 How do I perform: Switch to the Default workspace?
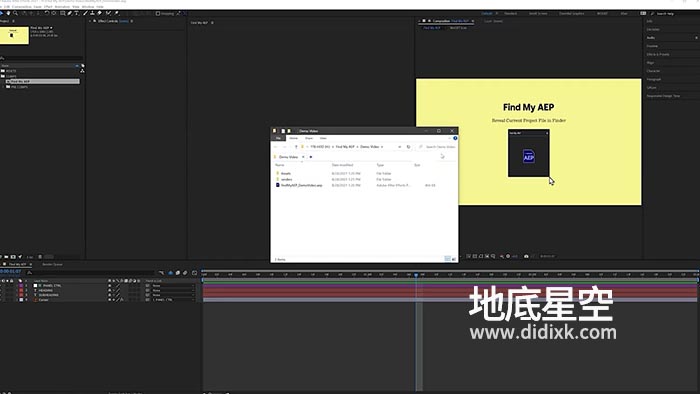[x=487, y=14]
